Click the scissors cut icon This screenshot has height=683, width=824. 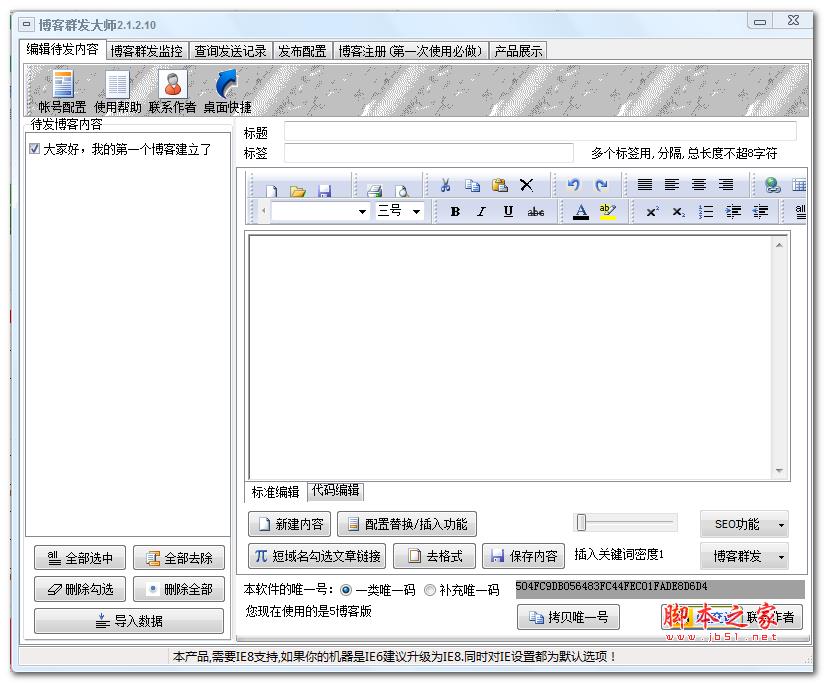446,185
